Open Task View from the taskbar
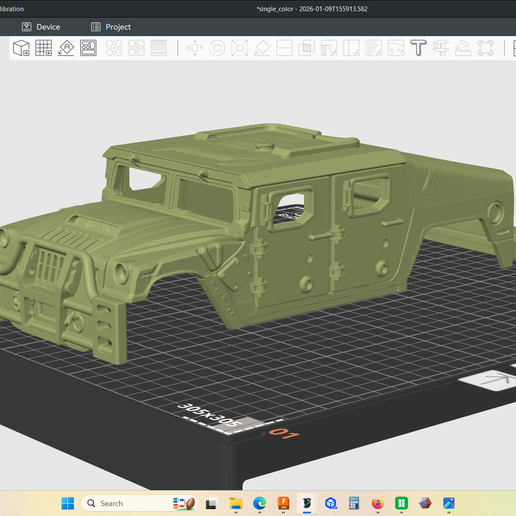516x516 pixels. point(212,503)
